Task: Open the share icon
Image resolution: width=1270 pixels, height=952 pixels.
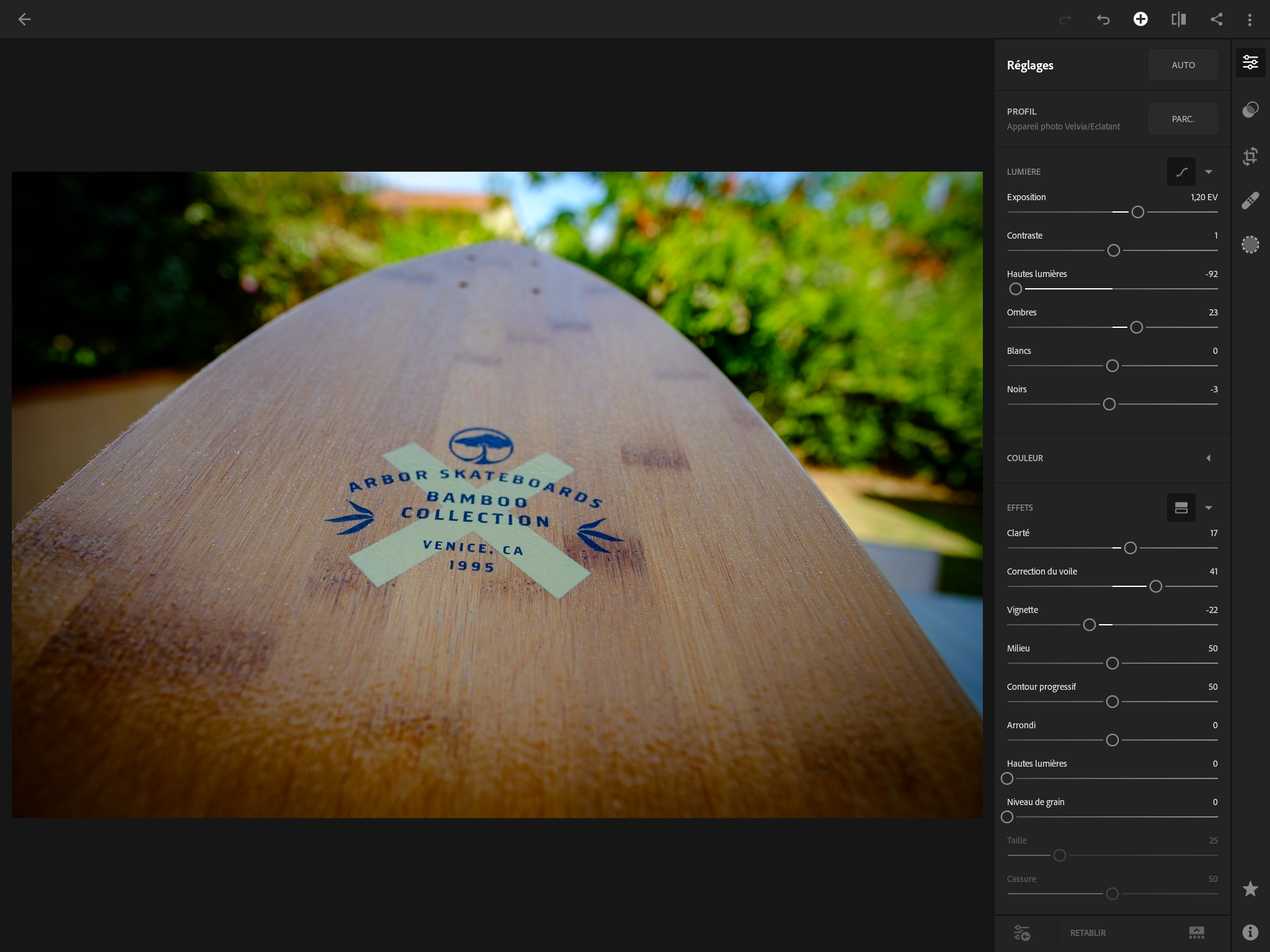Action: pos(1217,19)
